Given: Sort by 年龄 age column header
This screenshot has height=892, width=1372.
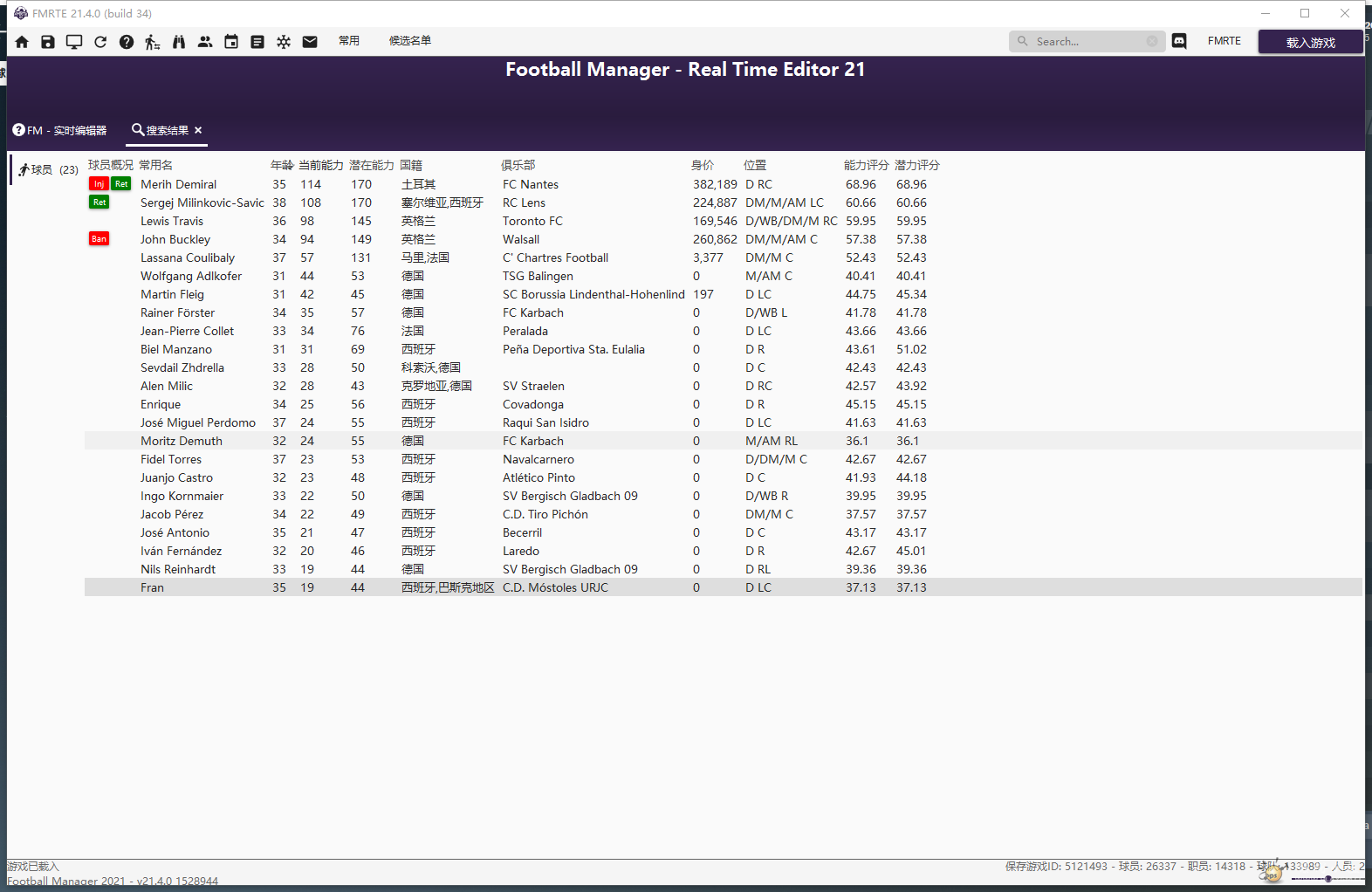Looking at the screenshot, I should click(x=281, y=165).
